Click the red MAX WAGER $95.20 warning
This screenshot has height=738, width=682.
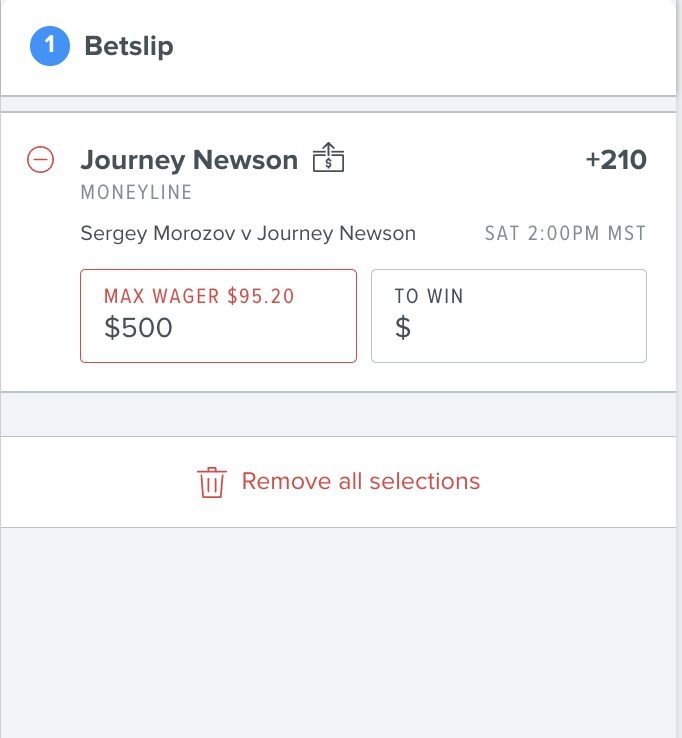199,296
